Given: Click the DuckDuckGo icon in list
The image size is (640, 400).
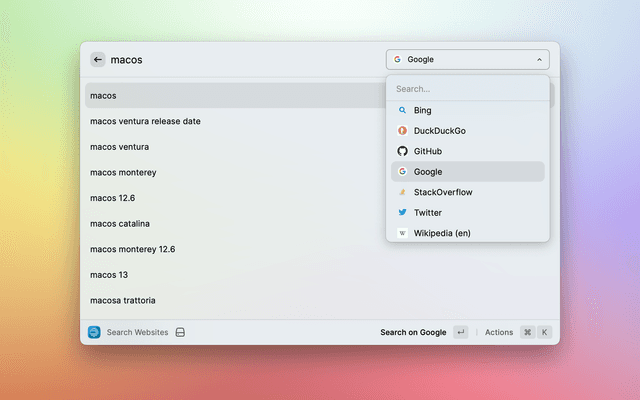Looking at the screenshot, I should pyautogui.click(x=402, y=131).
